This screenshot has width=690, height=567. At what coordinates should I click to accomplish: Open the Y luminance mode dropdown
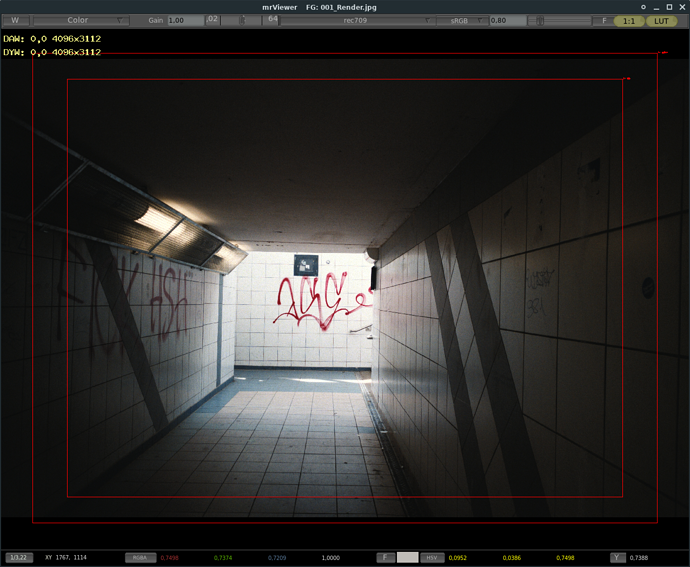617,557
